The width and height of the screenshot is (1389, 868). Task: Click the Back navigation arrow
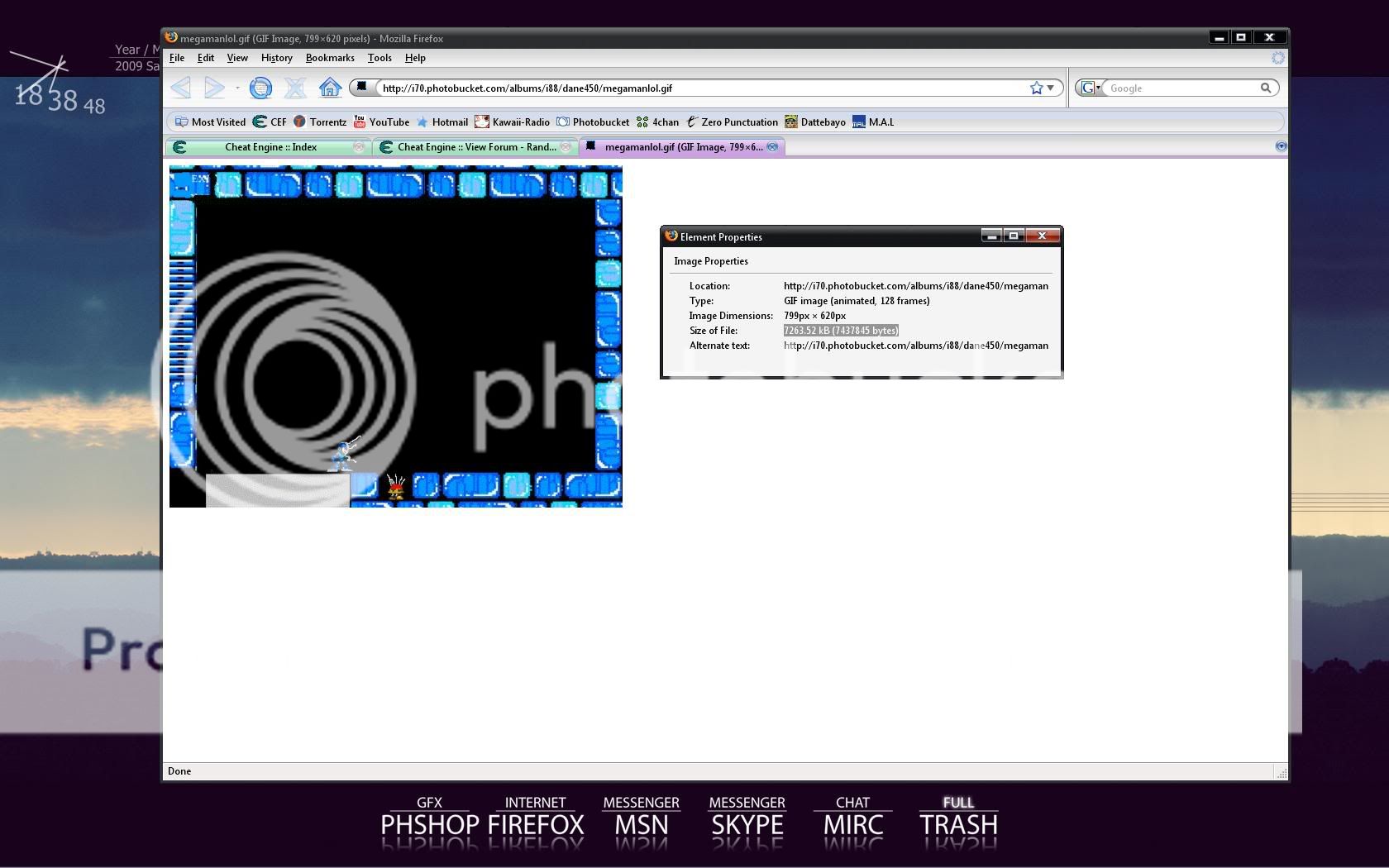[181, 88]
